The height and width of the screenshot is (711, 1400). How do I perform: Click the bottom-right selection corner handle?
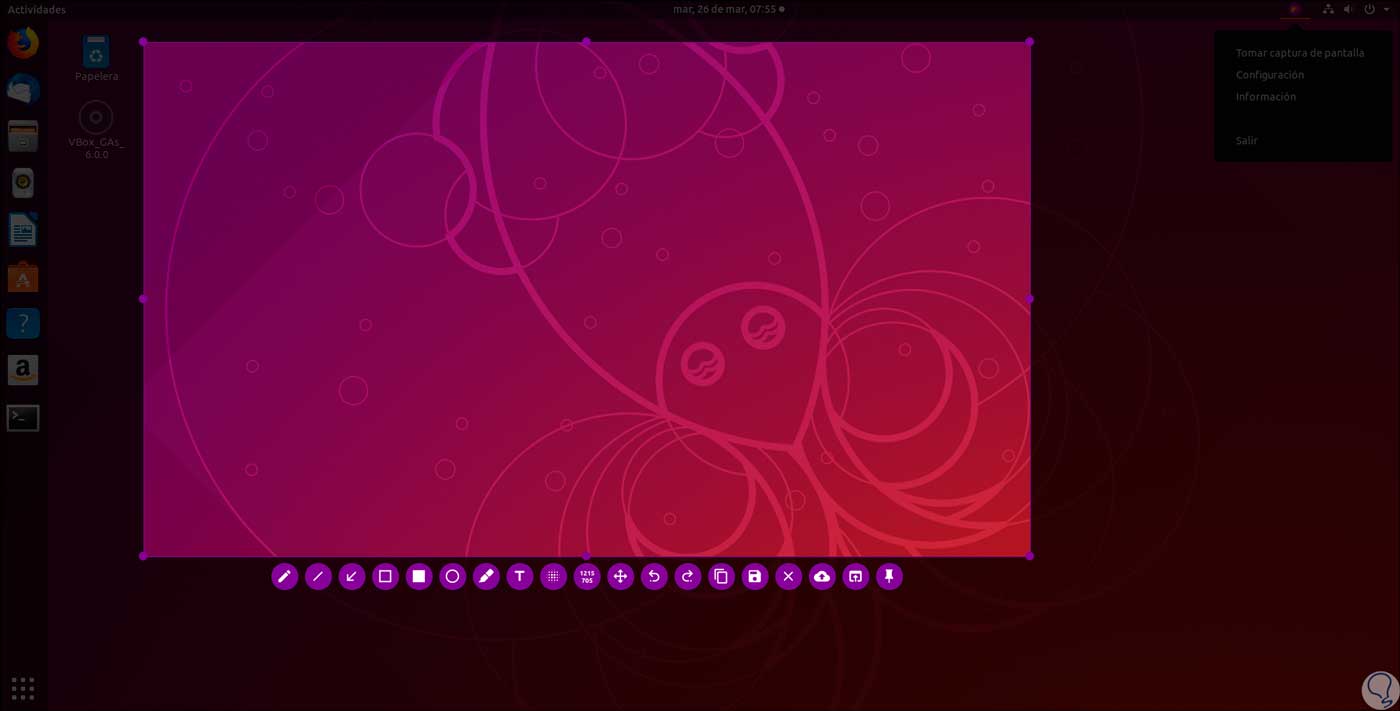coord(1030,556)
